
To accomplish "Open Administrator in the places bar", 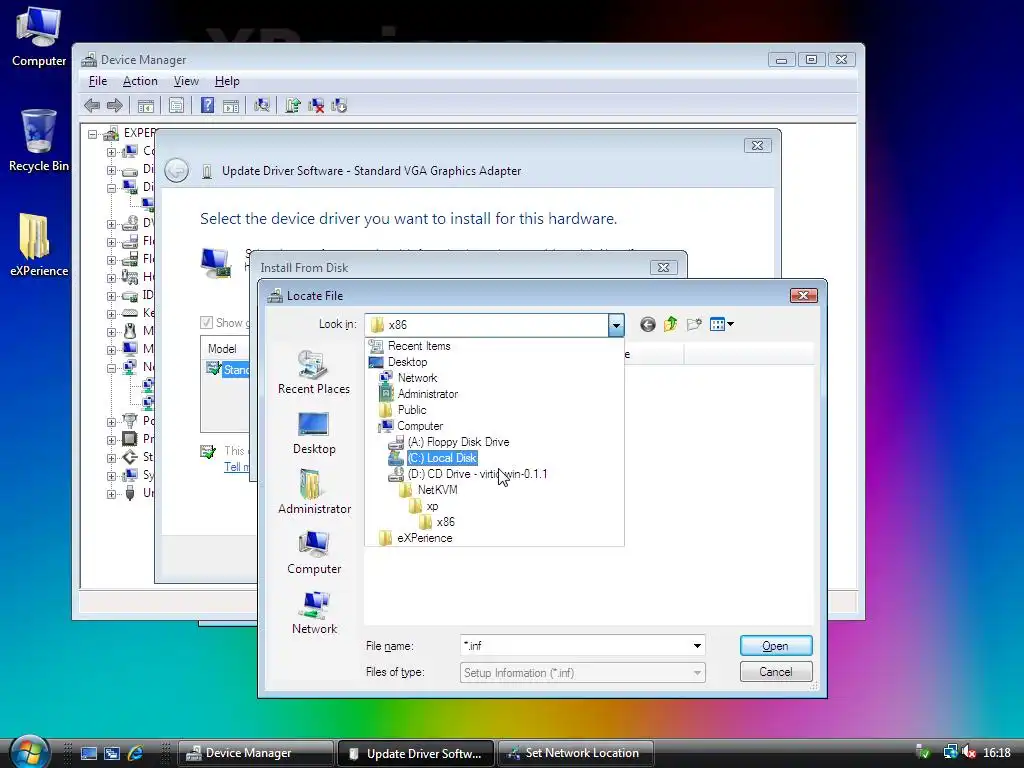I will tap(314, 492).
